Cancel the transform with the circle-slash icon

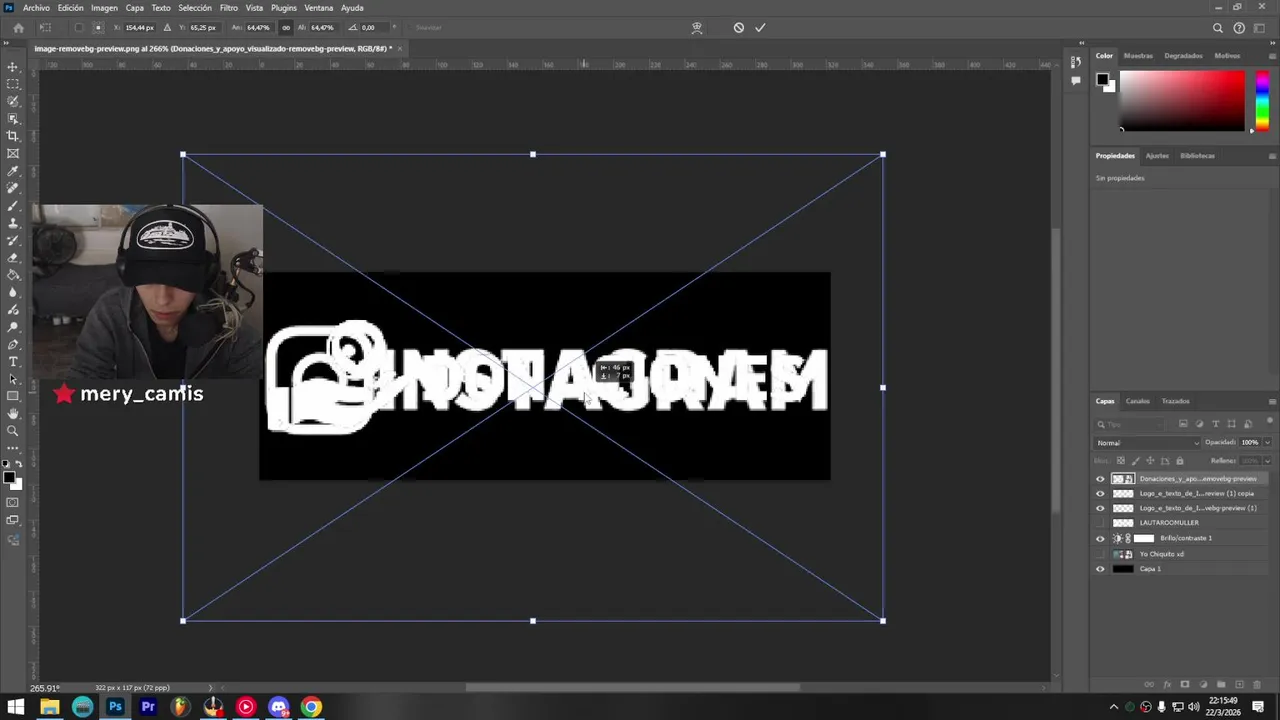739,28
